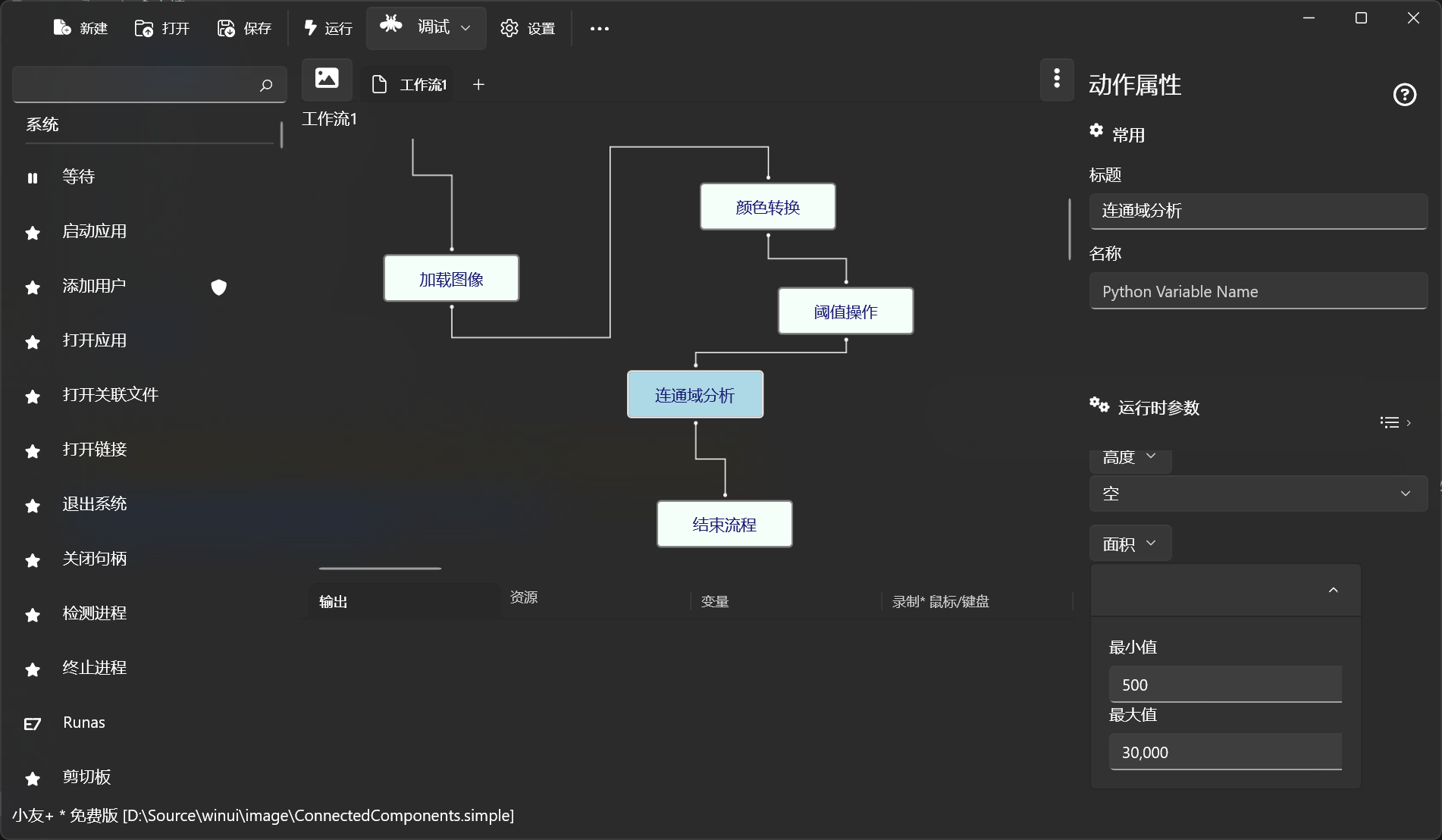Click the search magnifier in the sidebar
1442x840 pixels.
click(x=266, y=85)
